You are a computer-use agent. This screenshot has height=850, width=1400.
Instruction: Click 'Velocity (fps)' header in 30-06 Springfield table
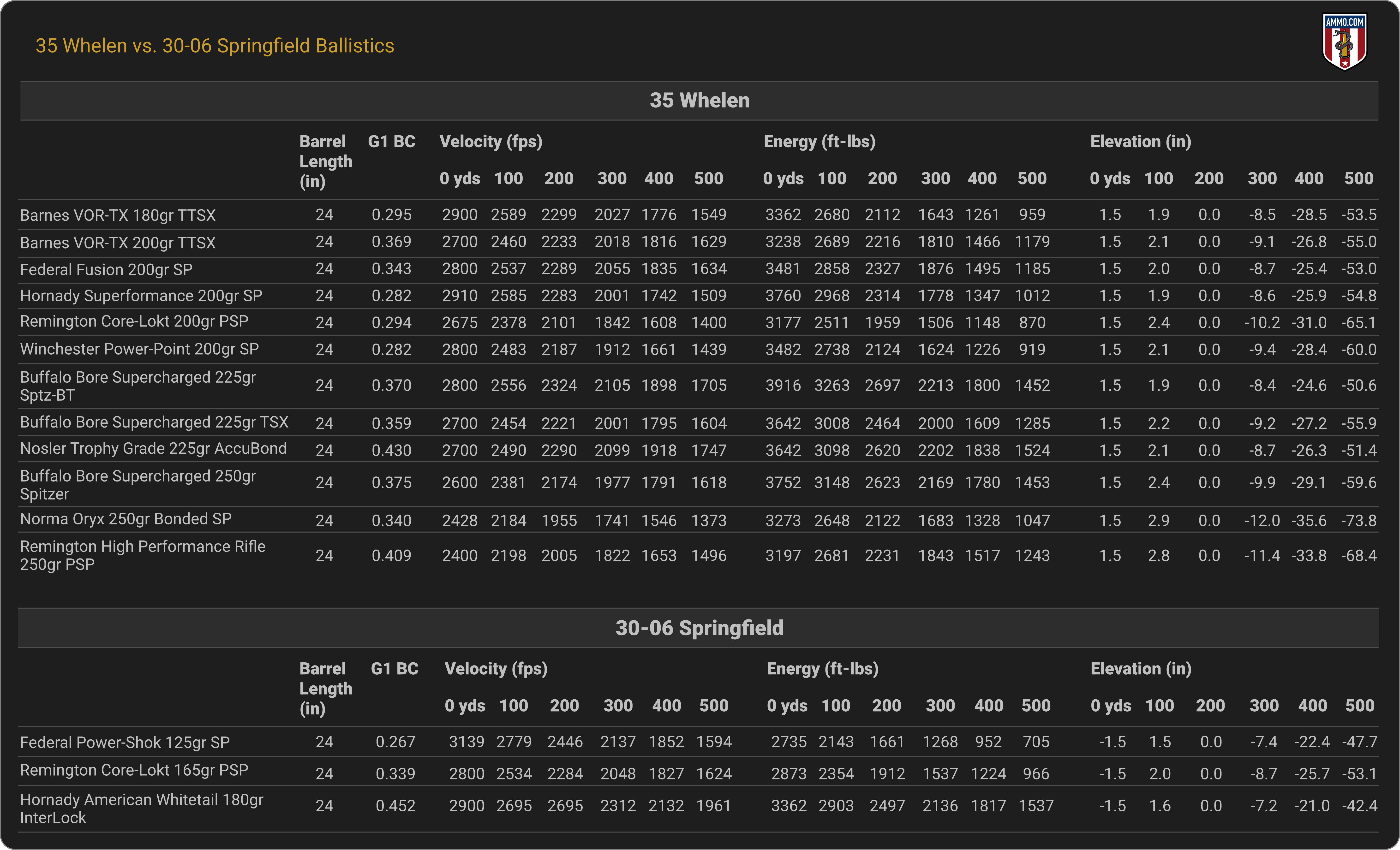point(496,669)
